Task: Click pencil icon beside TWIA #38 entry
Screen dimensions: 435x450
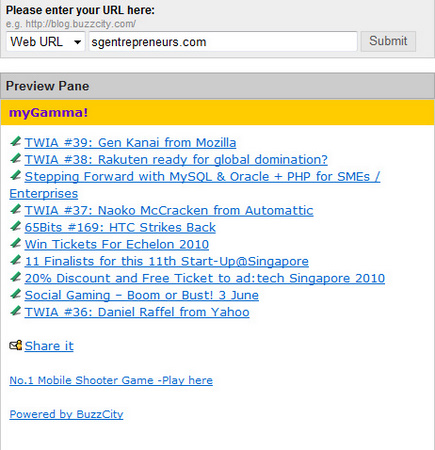Action: coord(15,158)
